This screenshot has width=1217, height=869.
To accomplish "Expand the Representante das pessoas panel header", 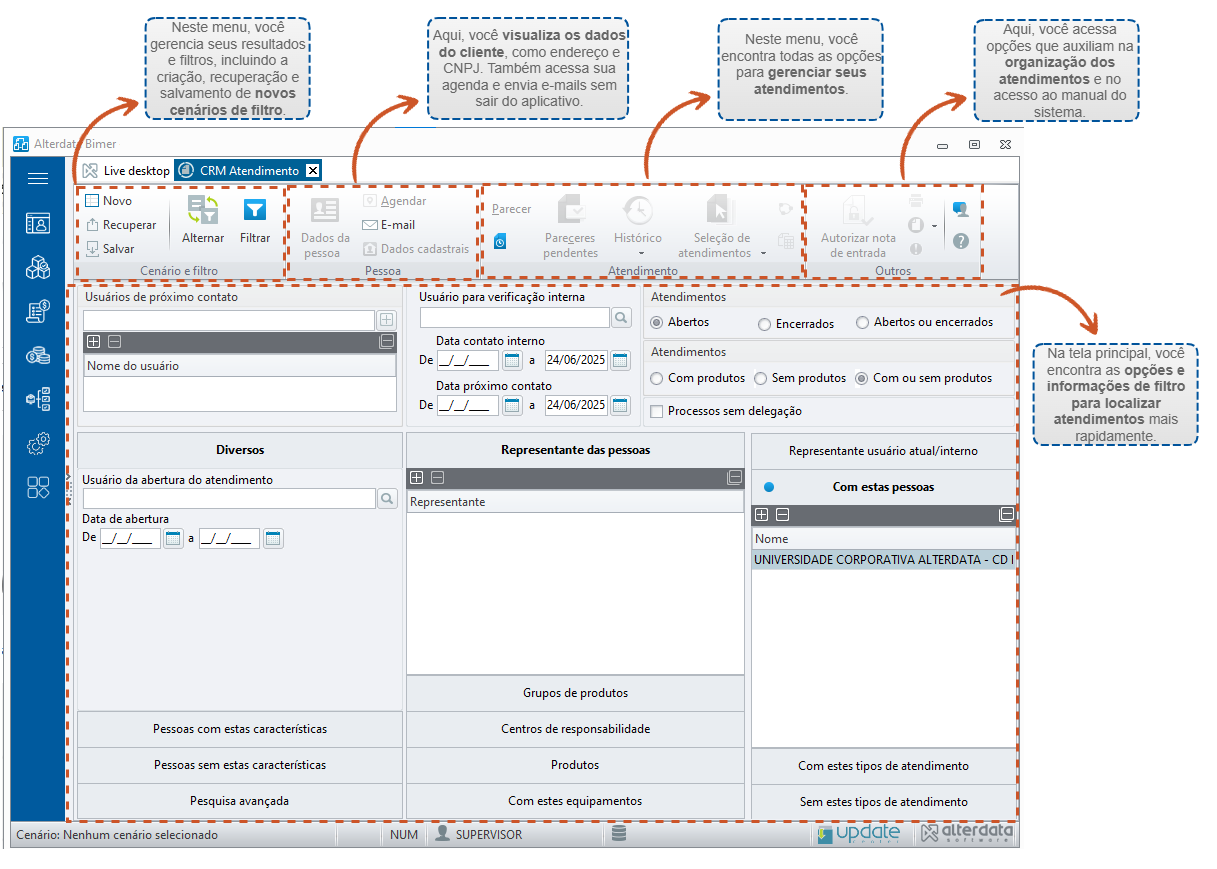I will pyautogui.click(x=576, y=450).
